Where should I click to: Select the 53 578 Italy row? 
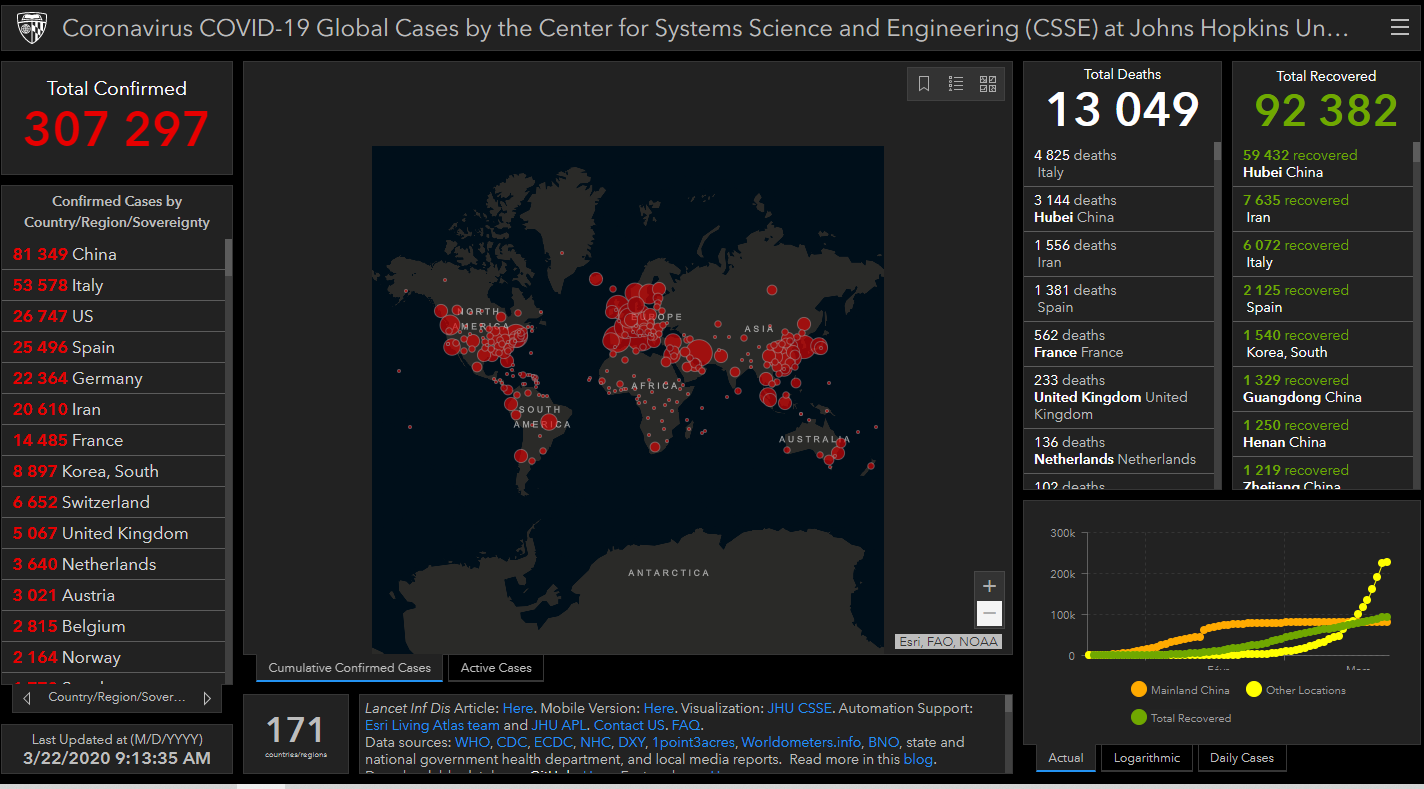coord(114,285)
